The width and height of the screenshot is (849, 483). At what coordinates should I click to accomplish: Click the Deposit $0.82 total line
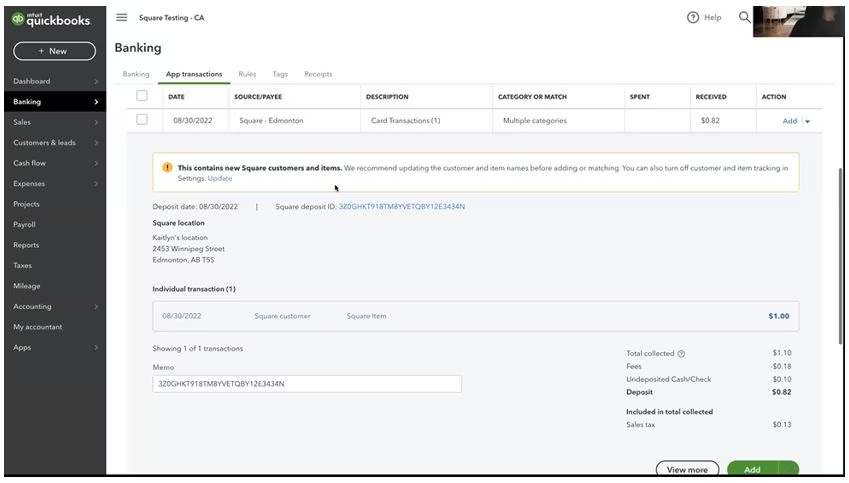tap(709, 392)
